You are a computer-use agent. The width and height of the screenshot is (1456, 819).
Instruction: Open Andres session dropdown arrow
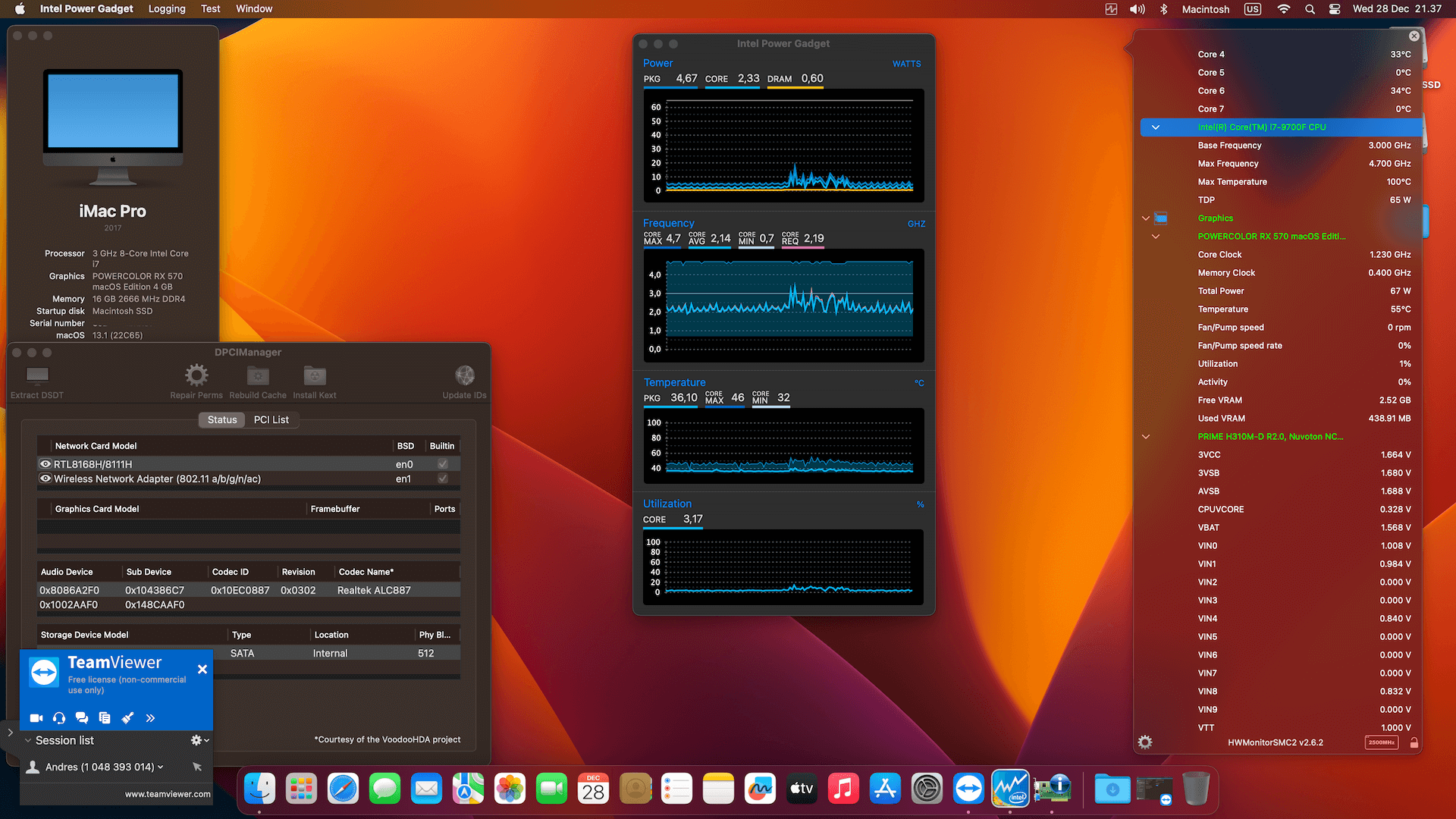click(x=160, y=767)
